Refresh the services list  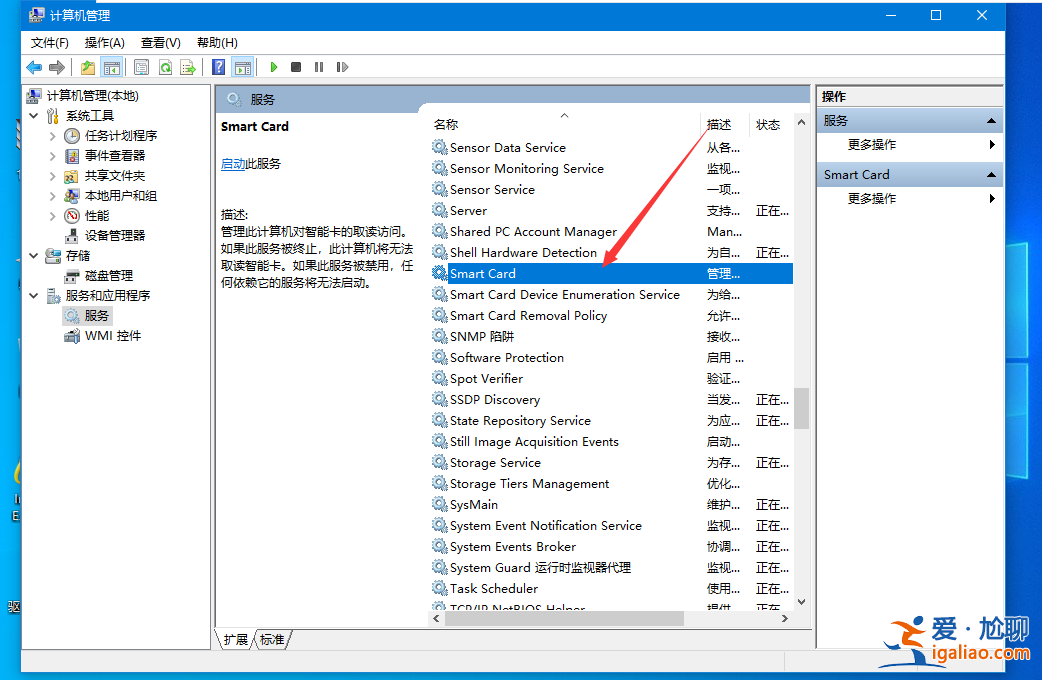pos(167,67)
